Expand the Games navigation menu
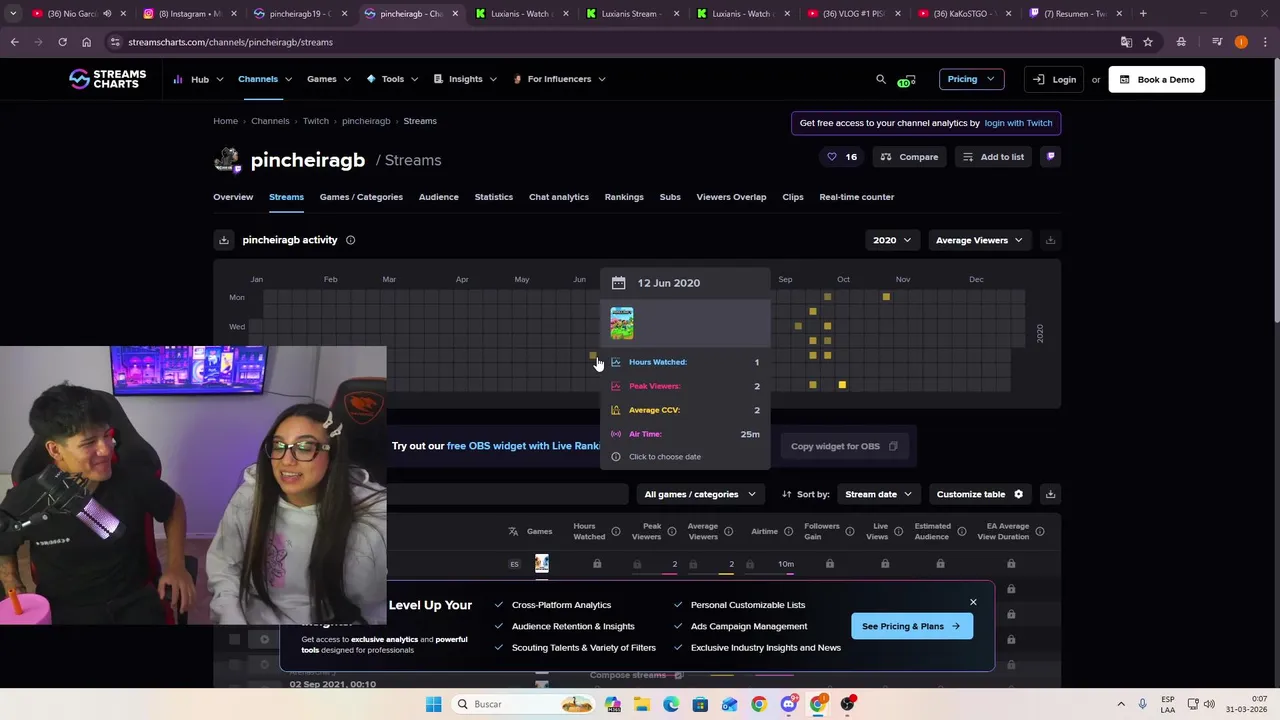The image size is (1280, 720). 329,79
